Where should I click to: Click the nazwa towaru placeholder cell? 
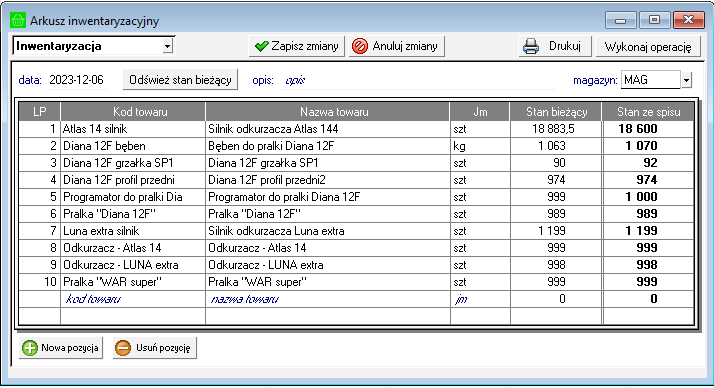click(x=328, y=299)
